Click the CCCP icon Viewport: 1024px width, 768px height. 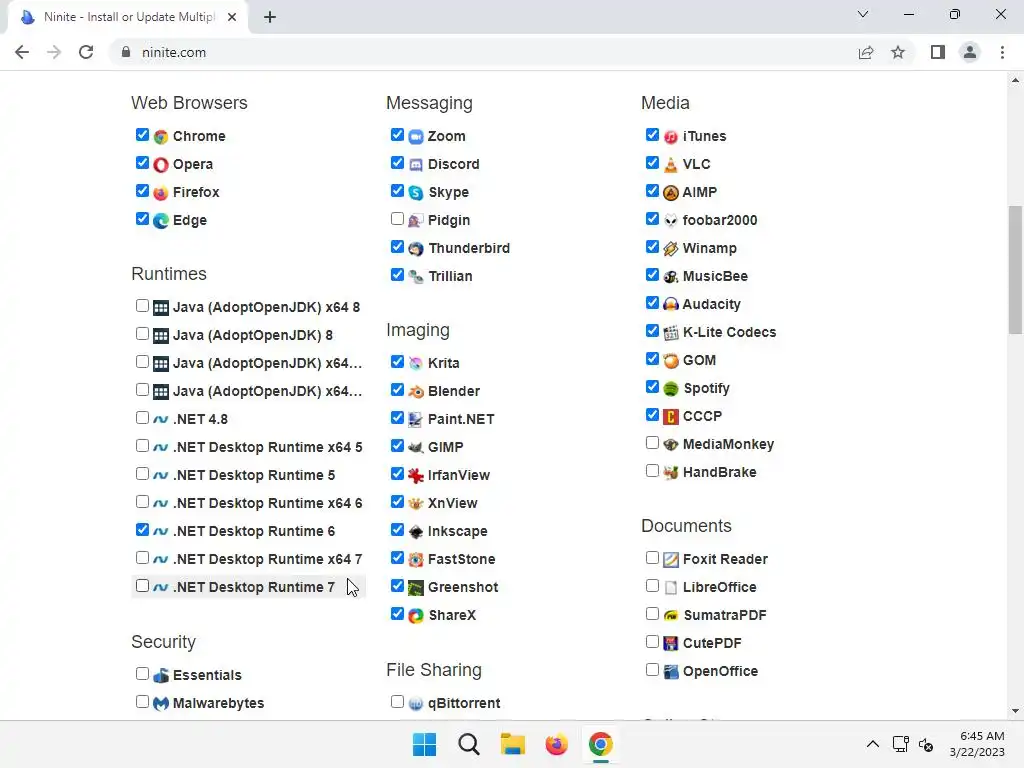coord(671,417)
